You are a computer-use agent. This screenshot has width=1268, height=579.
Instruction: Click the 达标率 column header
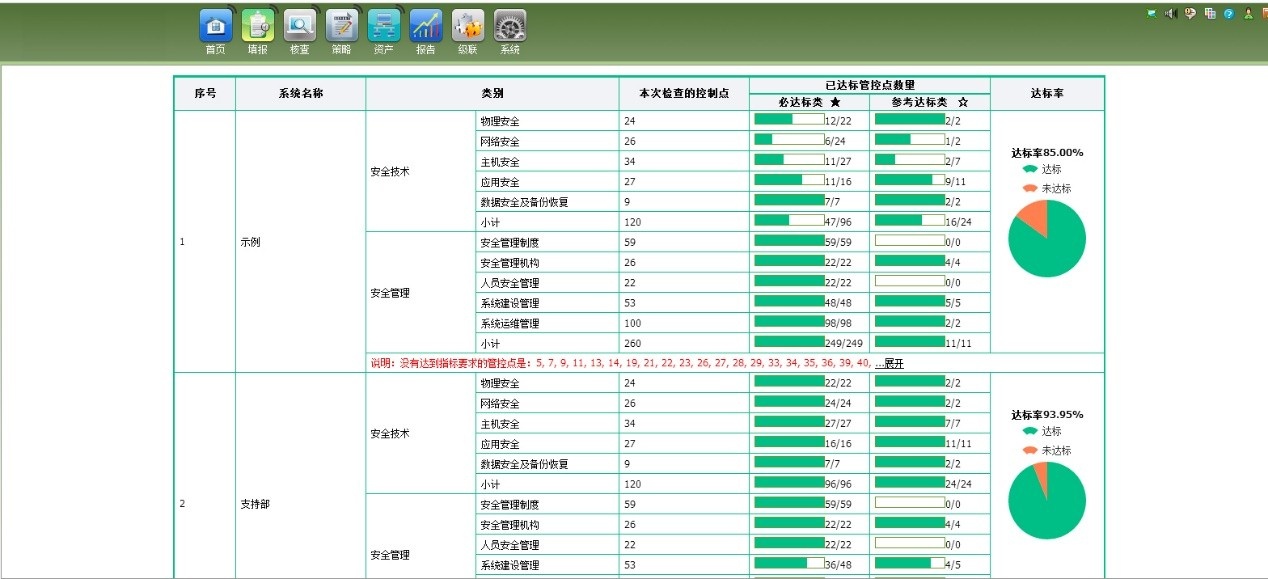1046,93
